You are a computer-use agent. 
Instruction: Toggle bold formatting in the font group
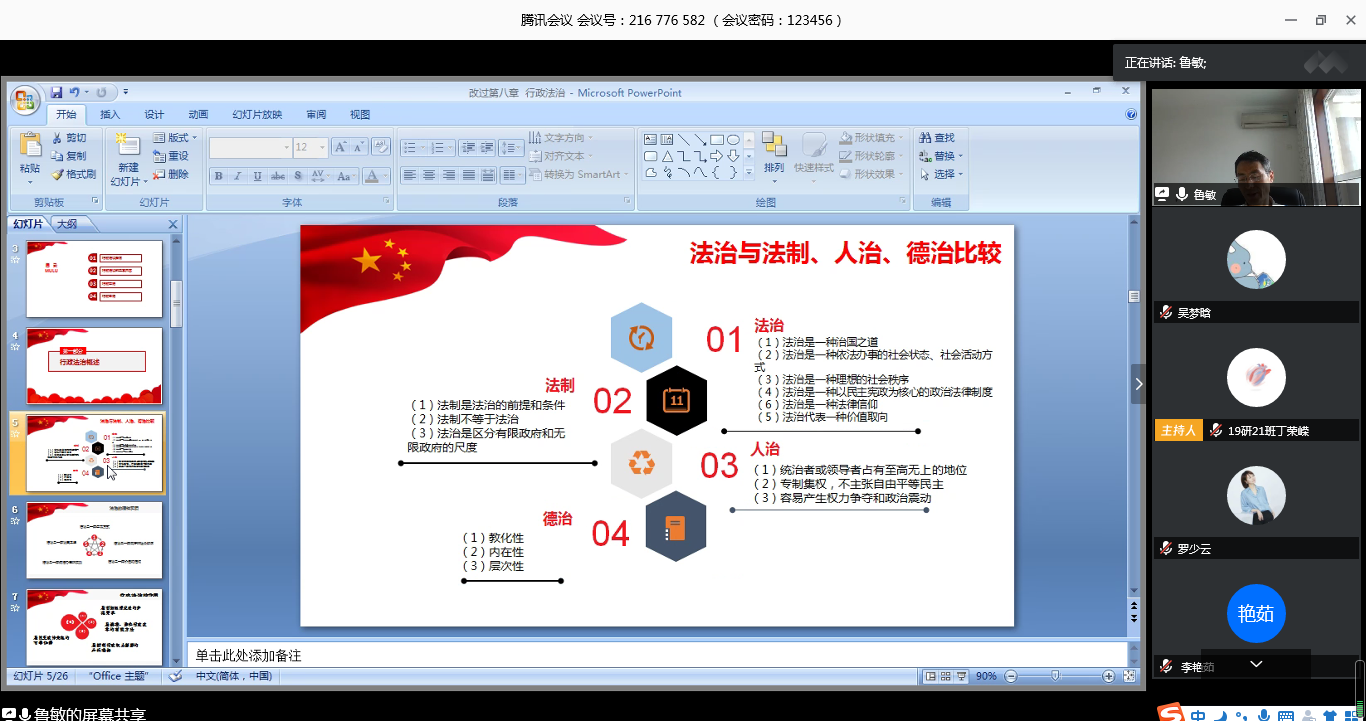pos(218,176)
